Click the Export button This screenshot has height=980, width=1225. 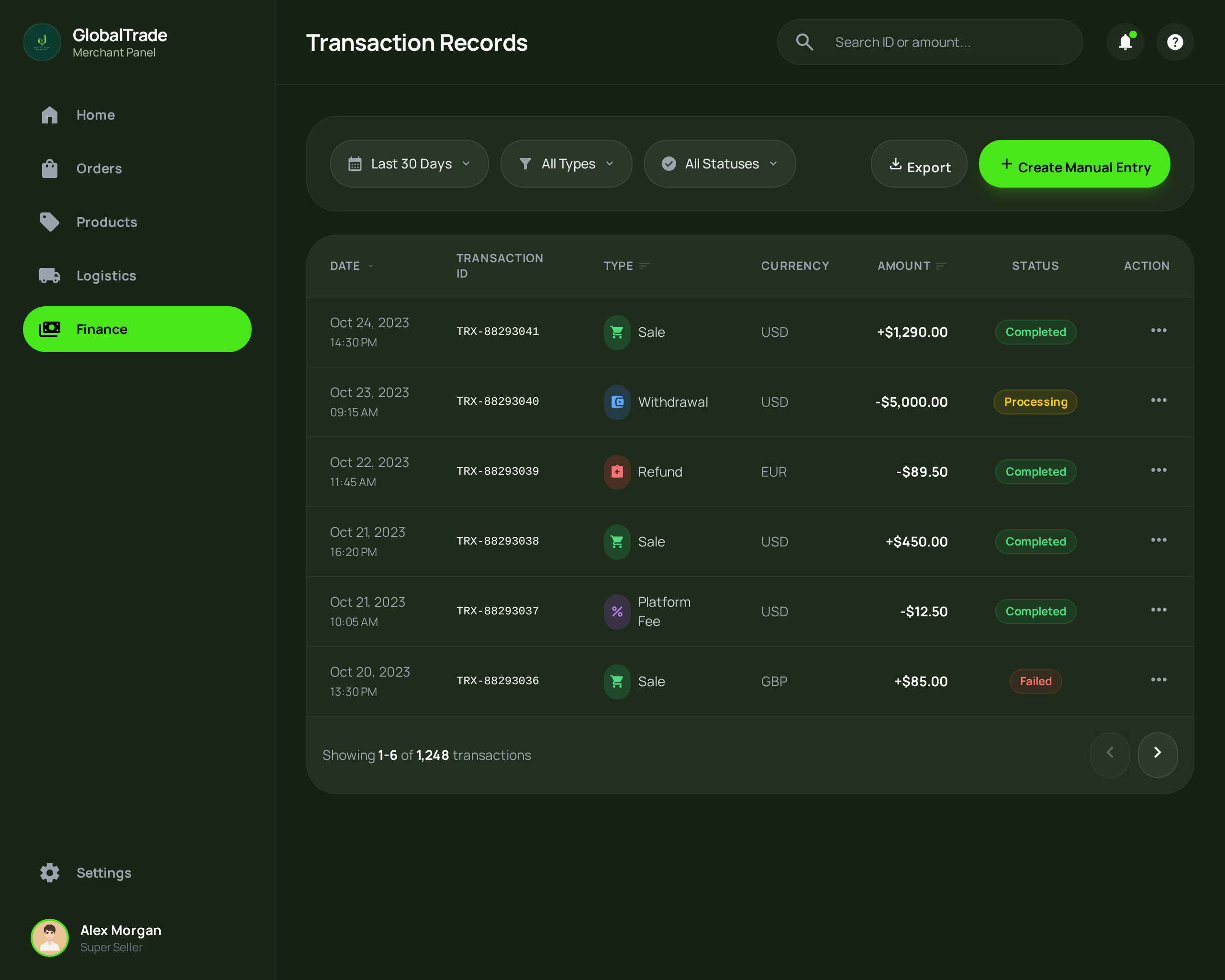[x=919, y=165]
